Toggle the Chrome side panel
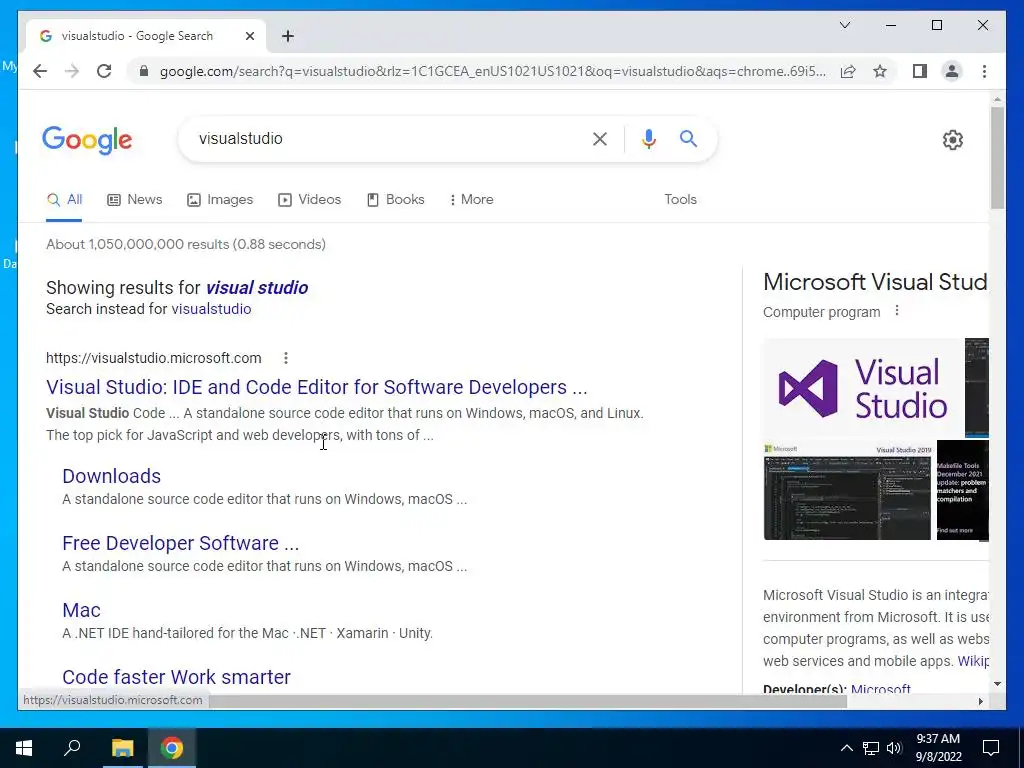 (920, 71)
